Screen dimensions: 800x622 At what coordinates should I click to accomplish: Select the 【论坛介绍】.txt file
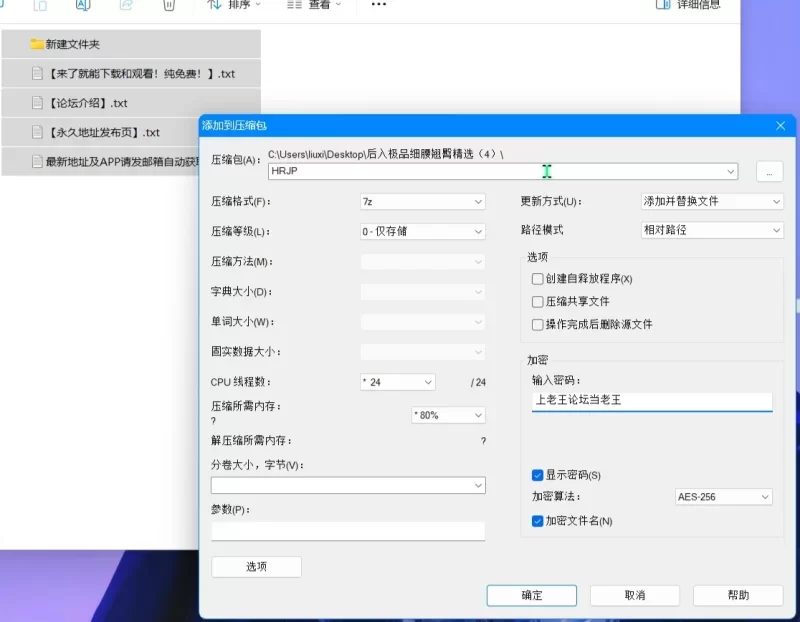87,103
